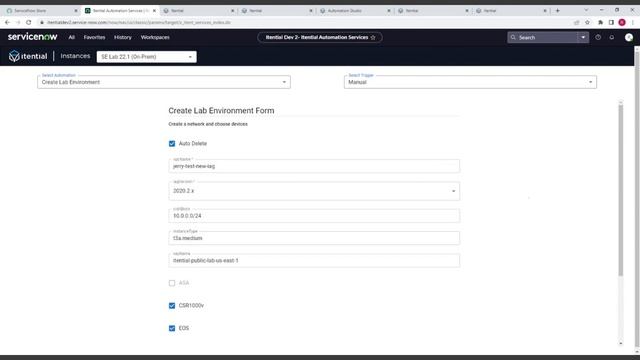This screenshot has height=360, width=640.
Task: Click the Instances label
Action: pyautogui.click(x=75, y=56)
